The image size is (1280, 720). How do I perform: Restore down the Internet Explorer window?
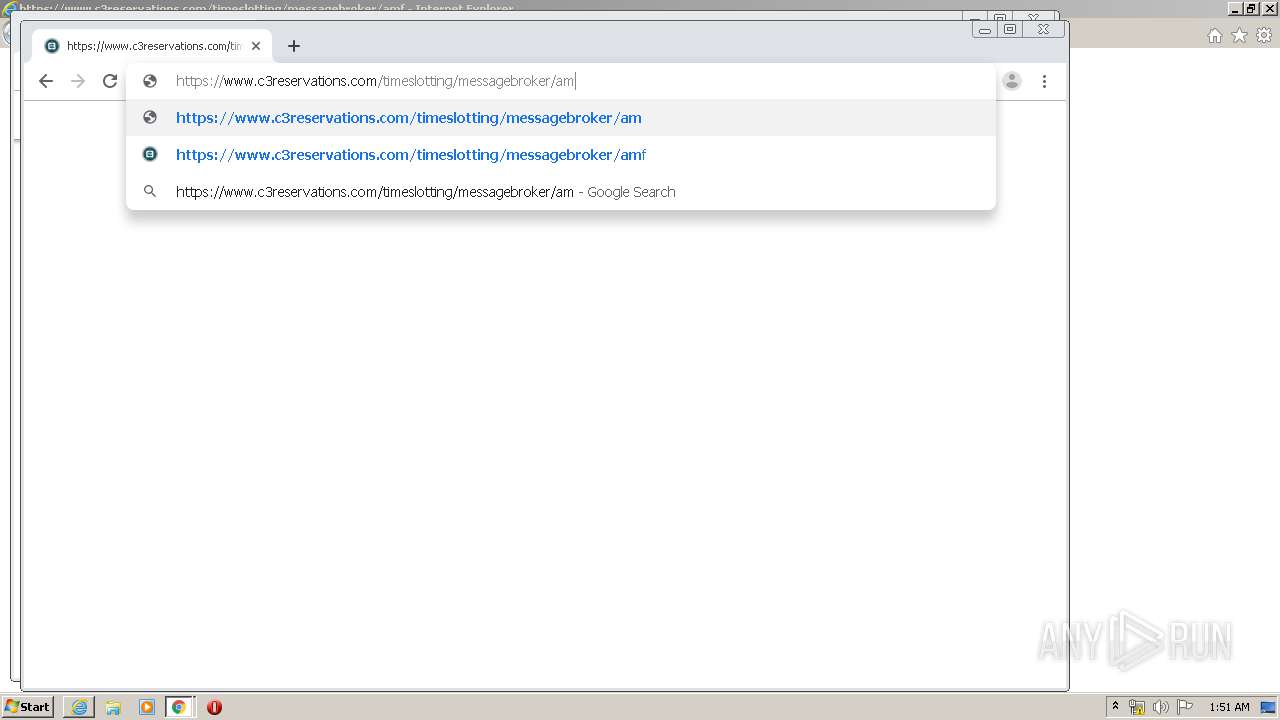pos(1251,8)
